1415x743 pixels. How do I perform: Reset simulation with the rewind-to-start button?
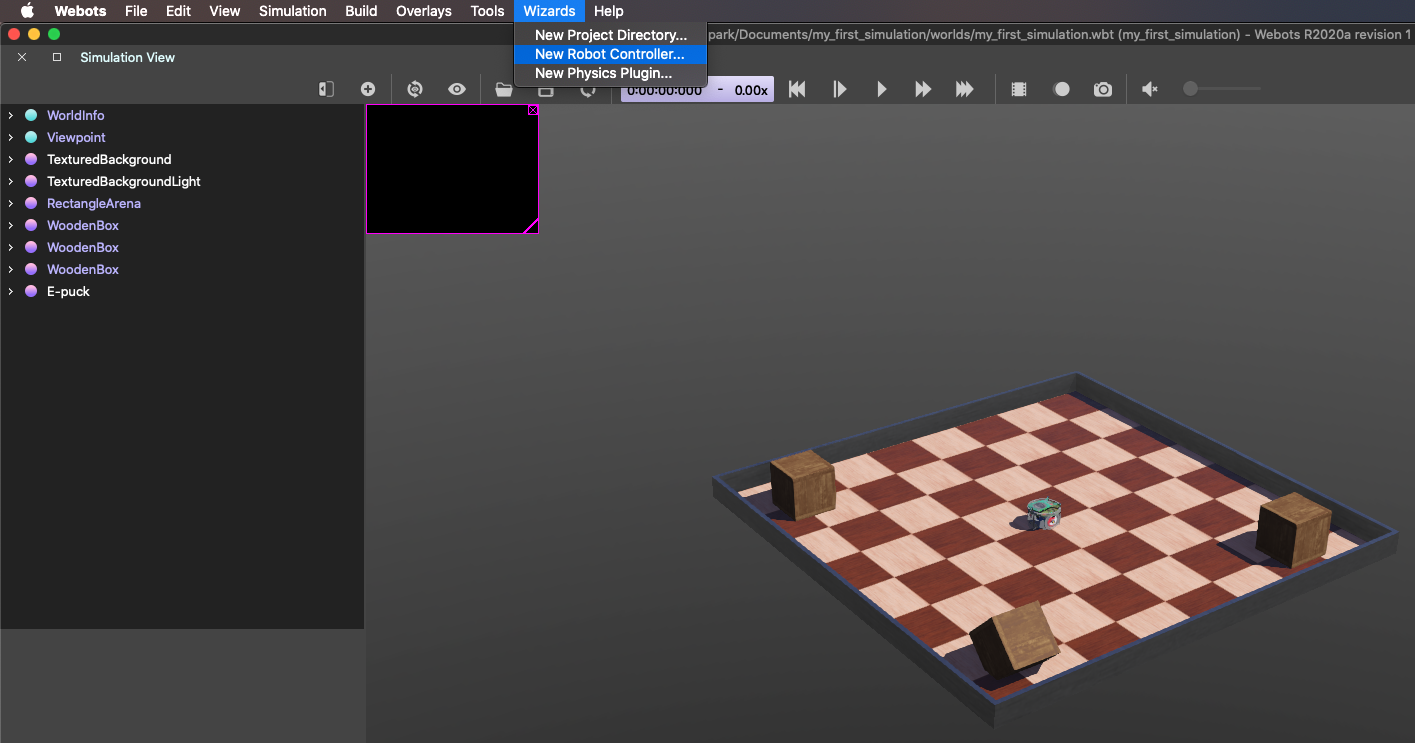click(797, 89)
